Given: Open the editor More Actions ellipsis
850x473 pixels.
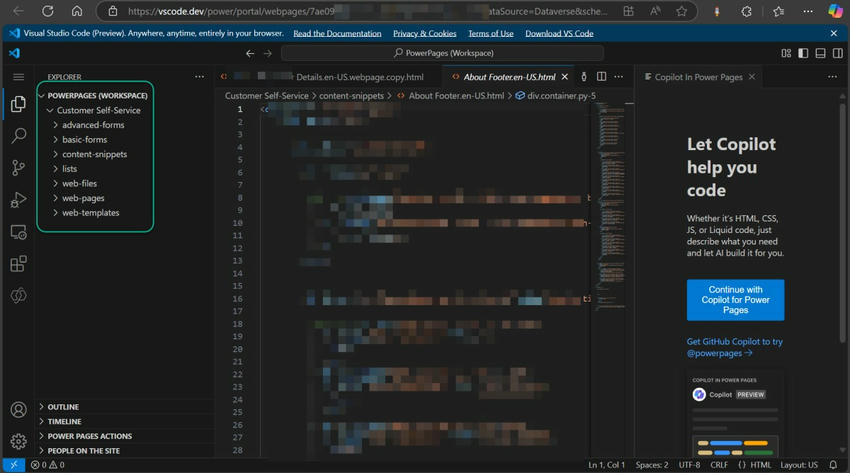Looking at the screenshot, I should point(619,77).
